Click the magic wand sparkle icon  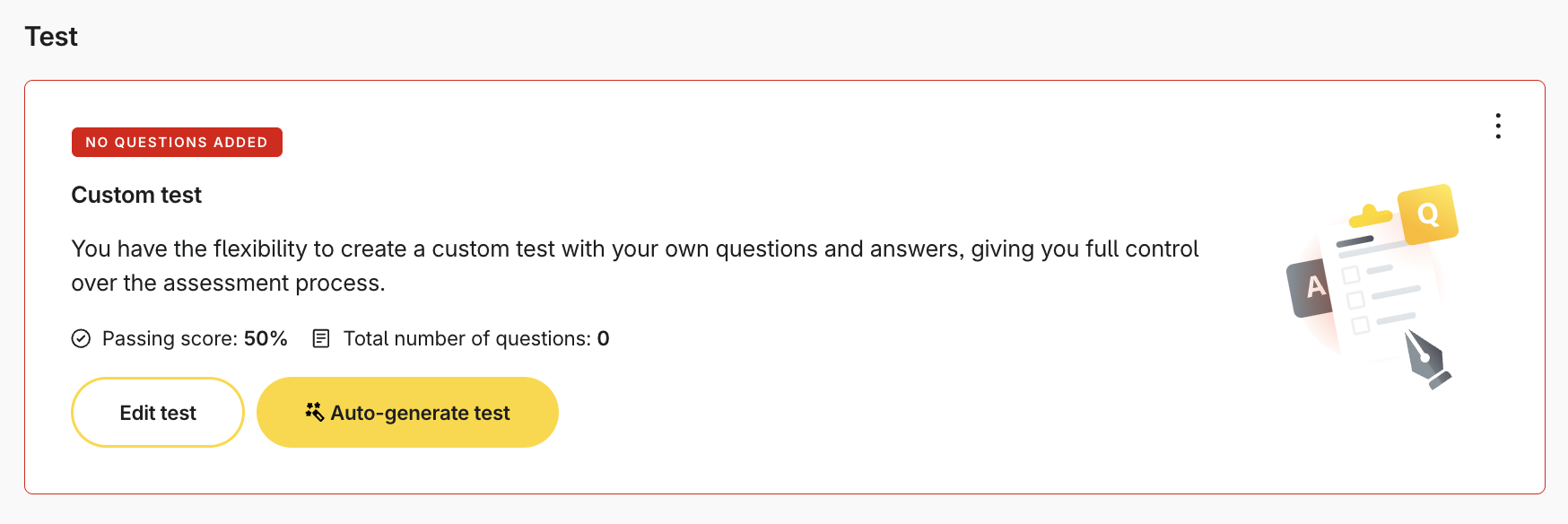coord(314,412)
